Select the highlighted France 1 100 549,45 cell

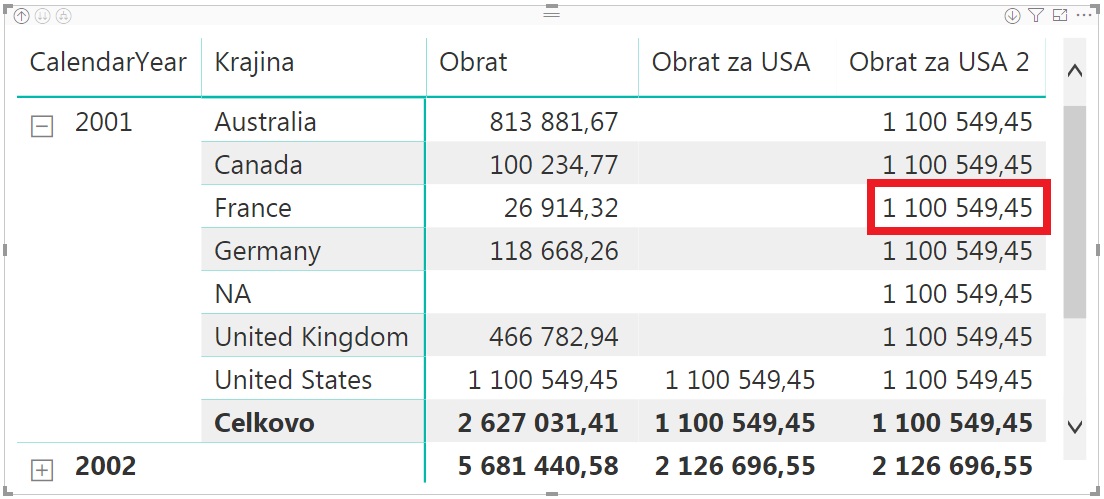coord(959,207)
